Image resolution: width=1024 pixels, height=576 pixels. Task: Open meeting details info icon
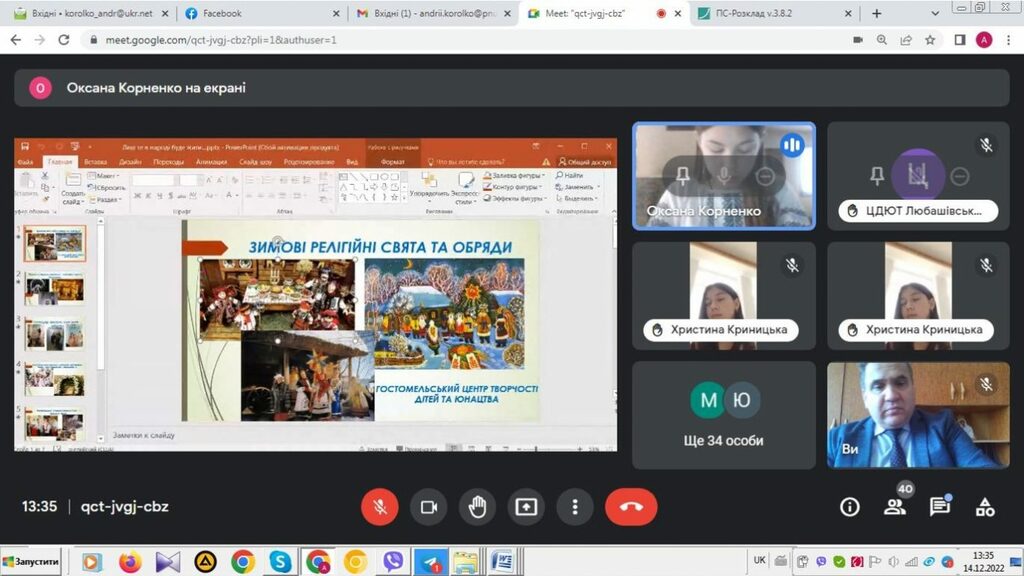(850, 507)
